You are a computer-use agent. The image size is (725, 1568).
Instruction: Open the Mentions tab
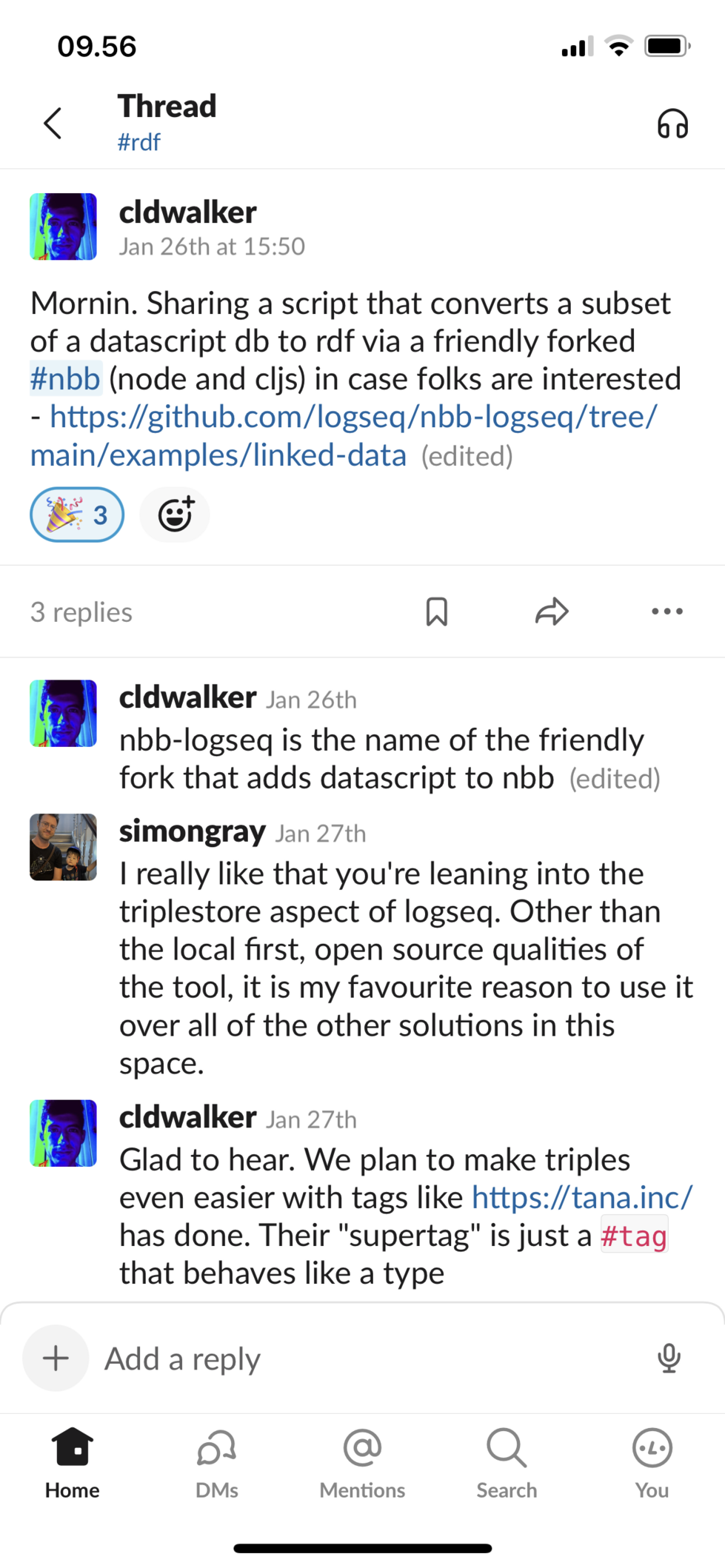362,1464
